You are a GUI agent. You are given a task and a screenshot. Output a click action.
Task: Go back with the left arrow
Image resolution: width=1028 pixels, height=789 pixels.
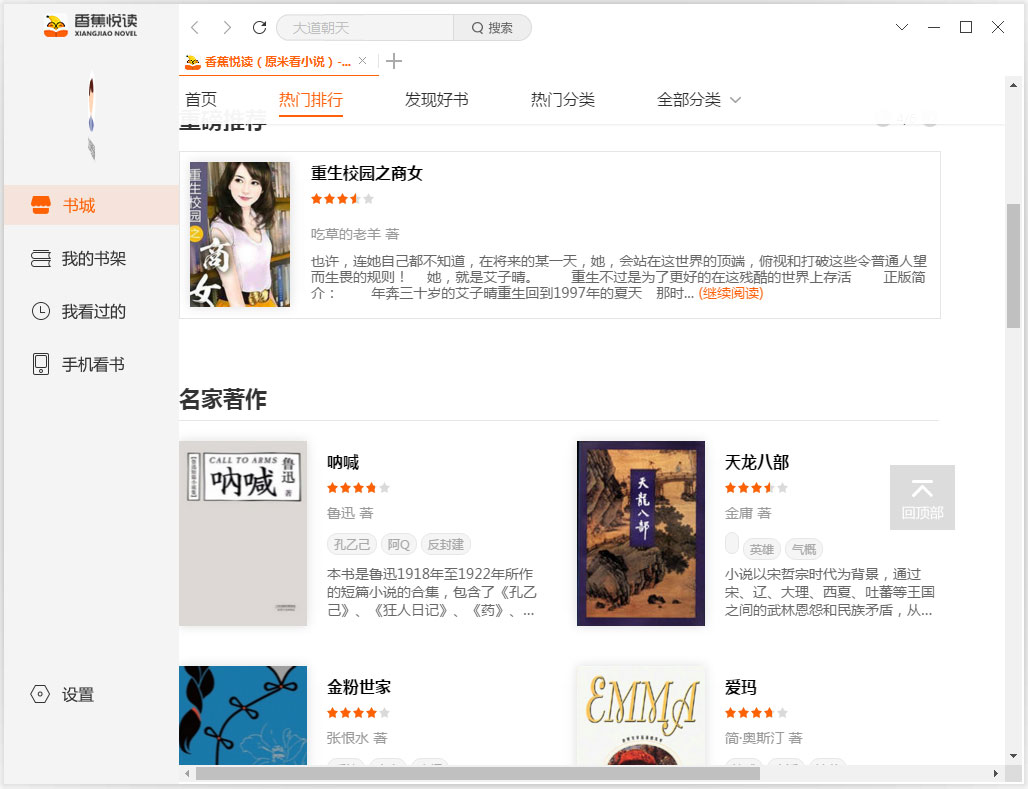pyautogui.click(x=194, y=28)
